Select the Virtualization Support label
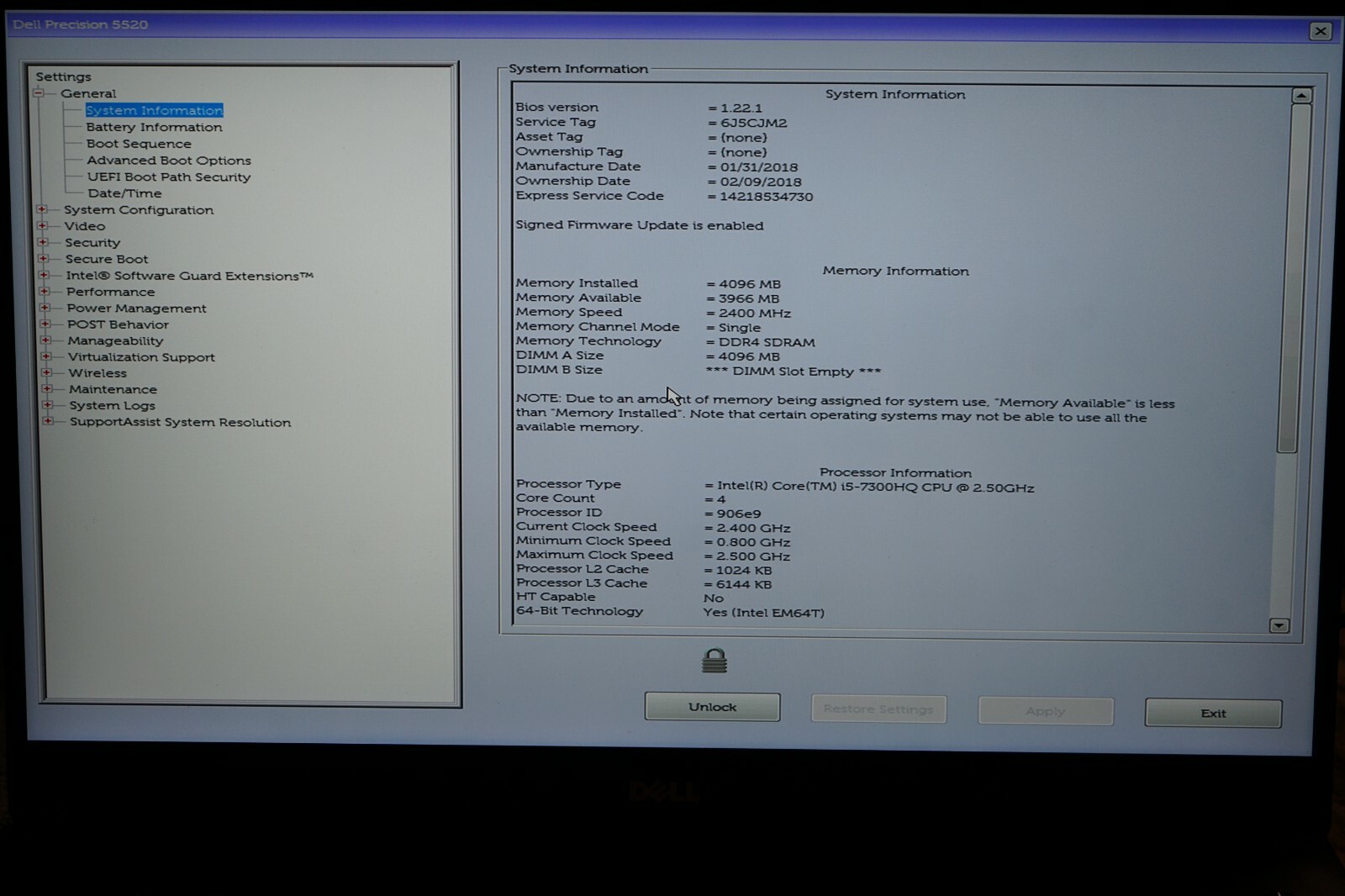The width and height of the screenshot is (1345, 896). (141, 357)
